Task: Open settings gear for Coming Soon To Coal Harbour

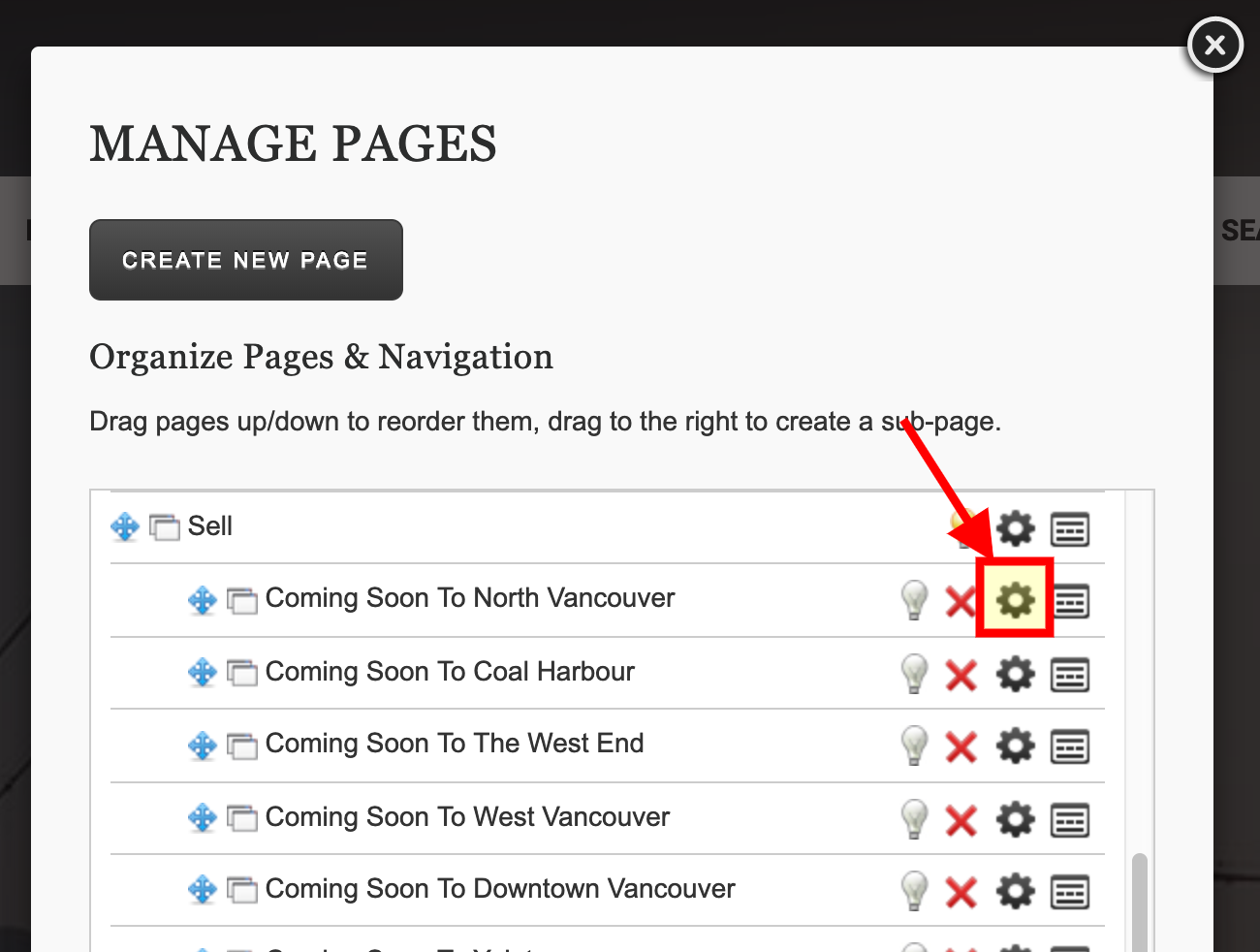Action: coord(1016,674)
